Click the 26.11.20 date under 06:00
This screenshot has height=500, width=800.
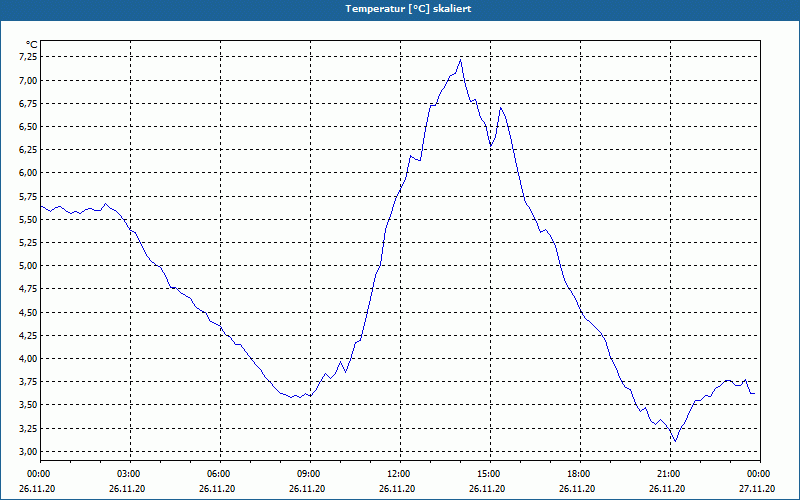[217, 489]
